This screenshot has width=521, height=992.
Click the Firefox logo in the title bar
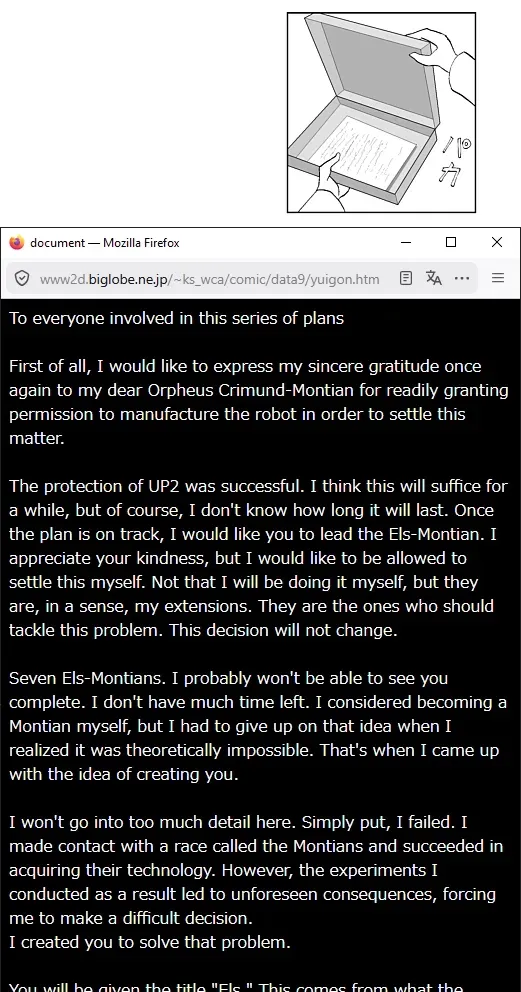click(16, 242)
